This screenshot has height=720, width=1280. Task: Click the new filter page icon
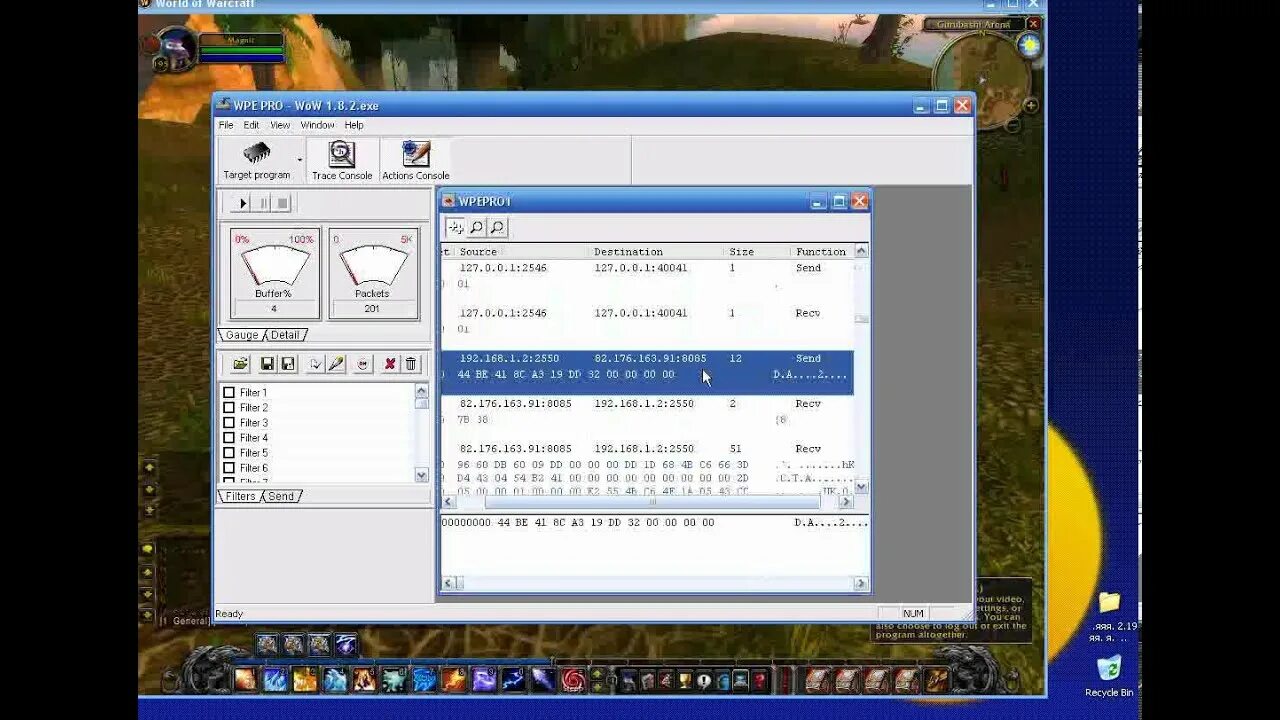click(x=315, y=364)
